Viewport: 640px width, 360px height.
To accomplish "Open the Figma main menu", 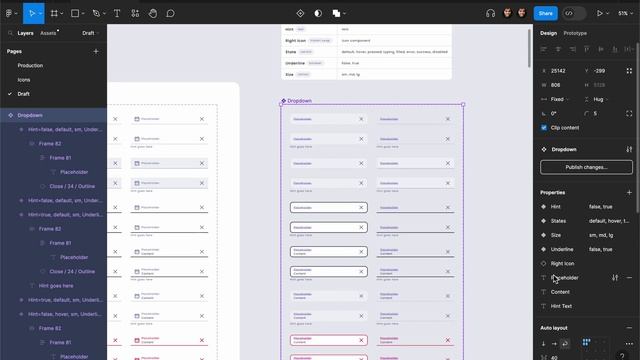I will 9,13.
